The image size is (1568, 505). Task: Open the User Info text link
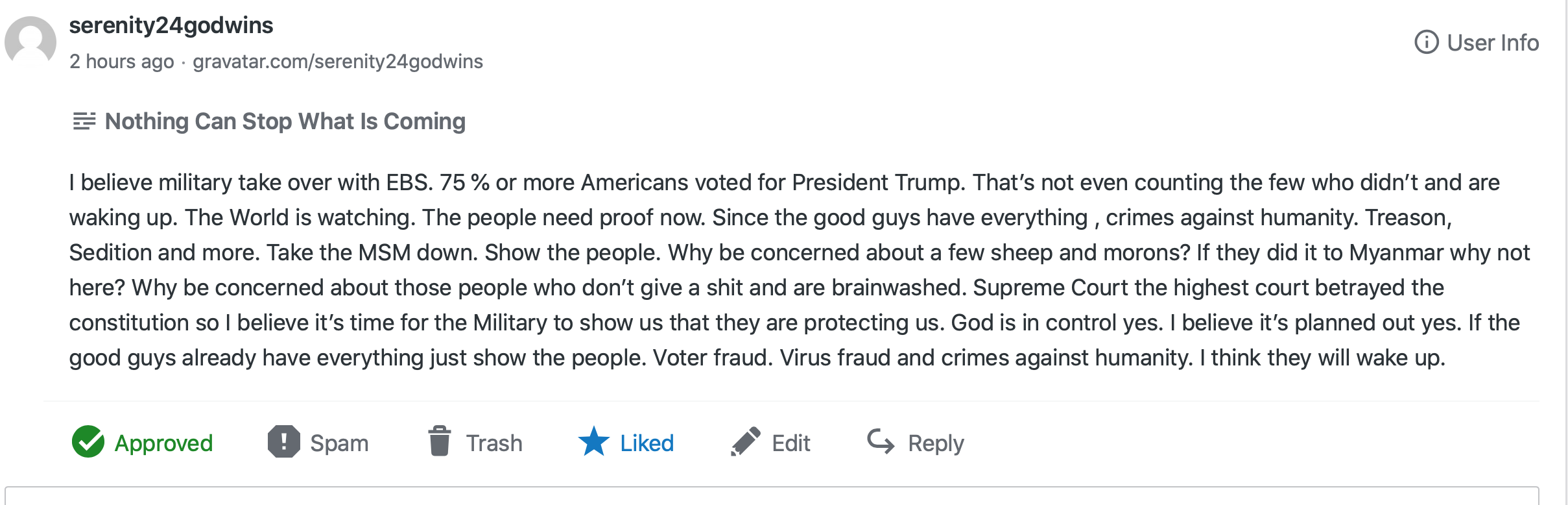[x=1493, y=43]
